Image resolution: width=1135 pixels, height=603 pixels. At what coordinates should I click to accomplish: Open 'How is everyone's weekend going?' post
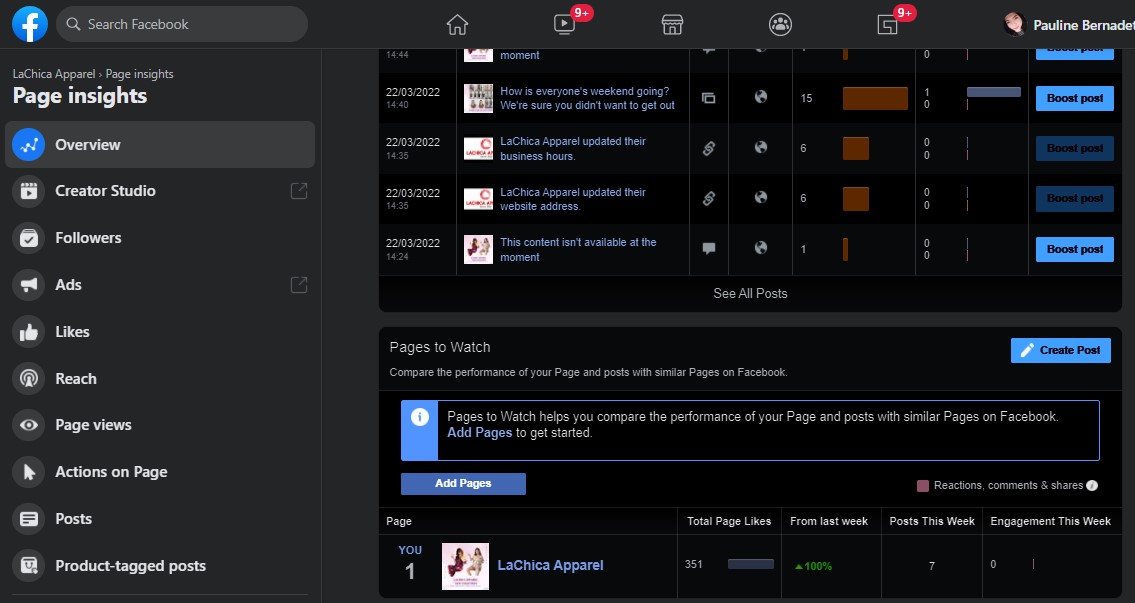587,98
